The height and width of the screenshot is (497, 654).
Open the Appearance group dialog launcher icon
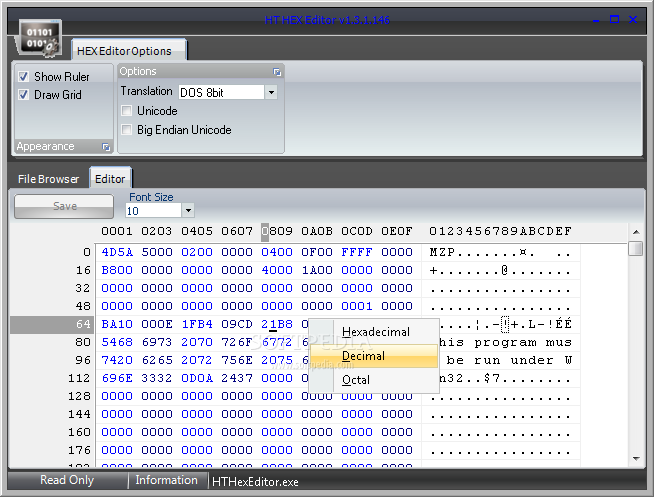tap(106, 147)
